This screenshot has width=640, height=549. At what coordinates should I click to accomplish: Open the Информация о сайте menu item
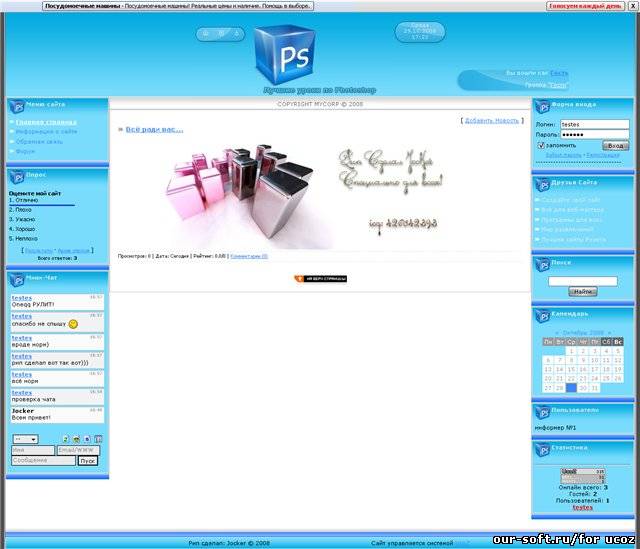(x=46, y=131)
